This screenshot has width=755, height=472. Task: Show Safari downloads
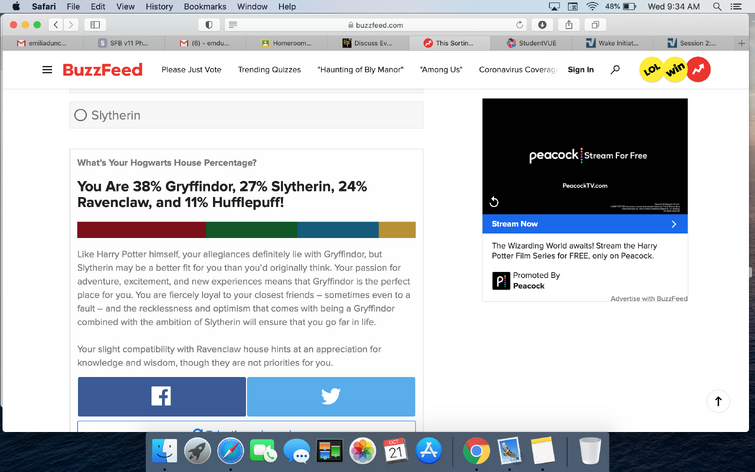(542, 25)
